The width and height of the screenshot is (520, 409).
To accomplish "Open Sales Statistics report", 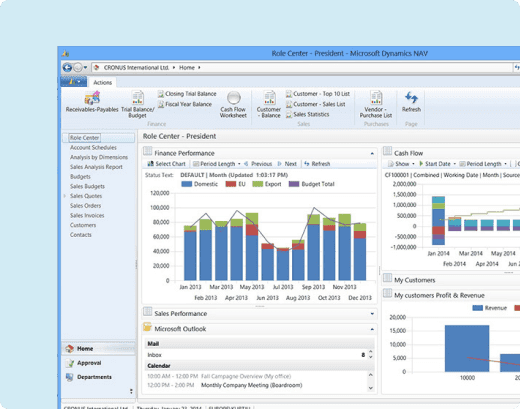I will point(307,114).
